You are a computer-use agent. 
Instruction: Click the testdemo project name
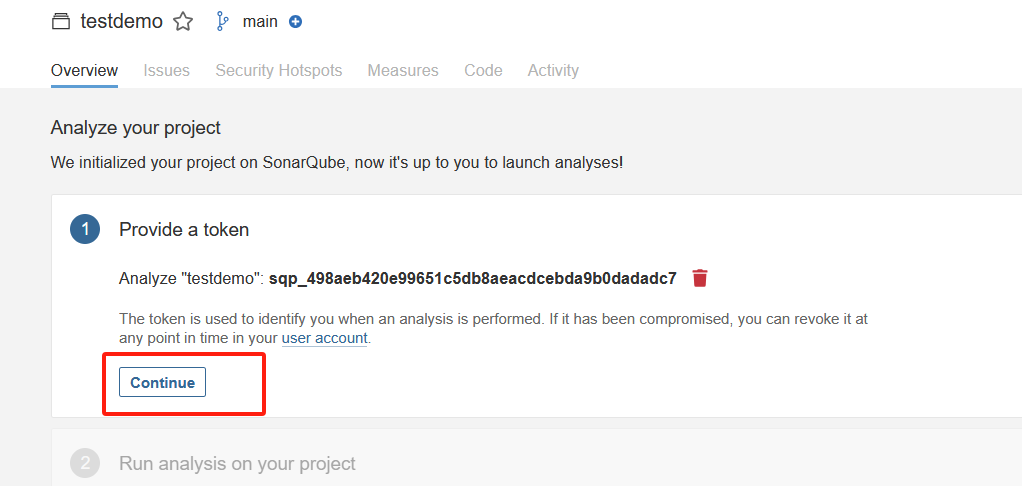point(121,21)
